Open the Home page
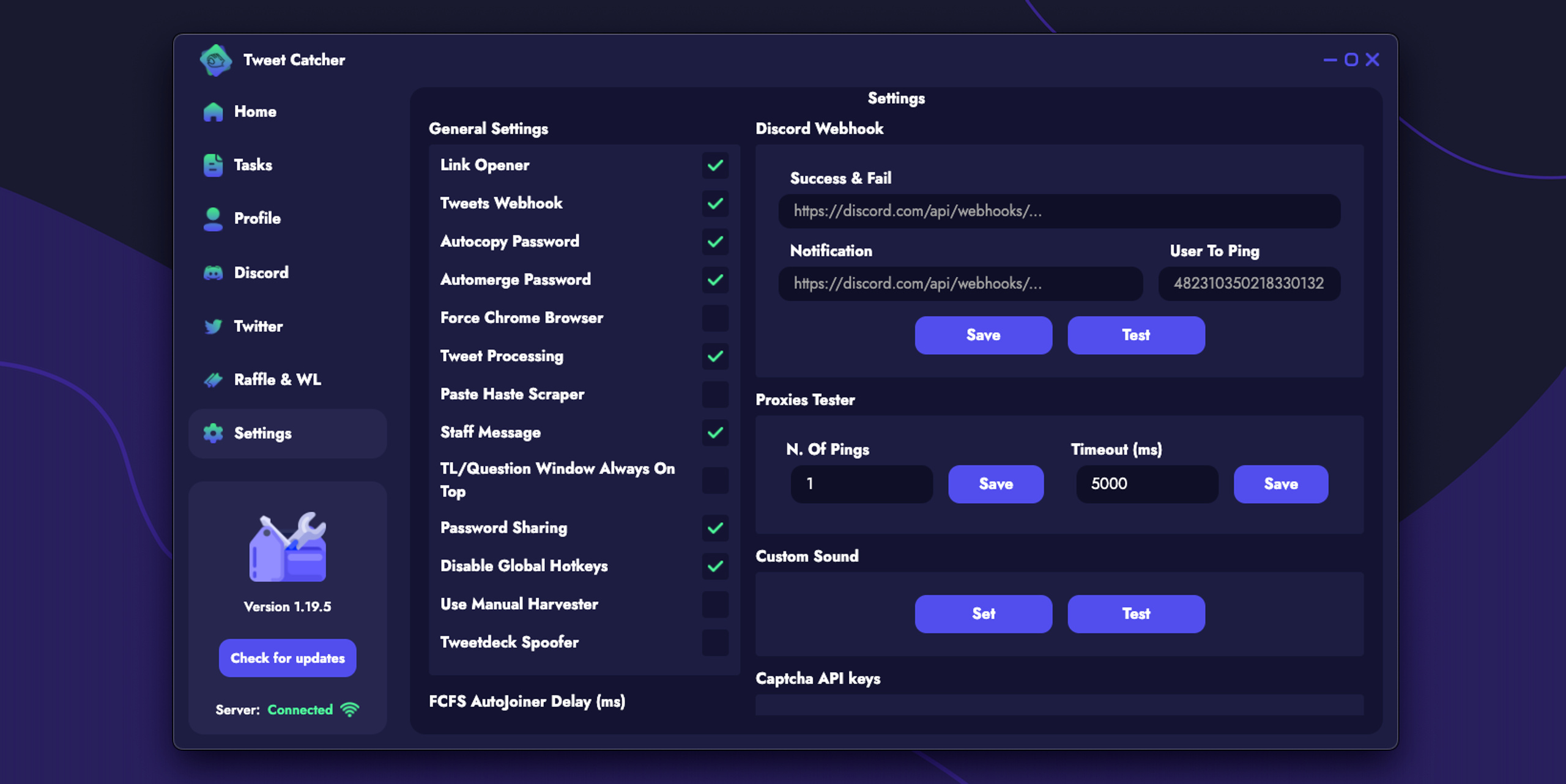The height and width of the screenshot is (784, 1566). pyautogui.click(x=288, y=112)
